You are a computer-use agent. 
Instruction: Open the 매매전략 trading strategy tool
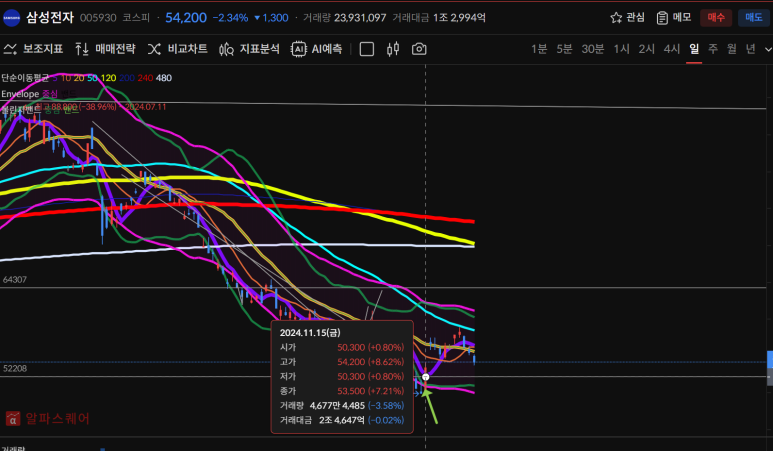point(105,49)
